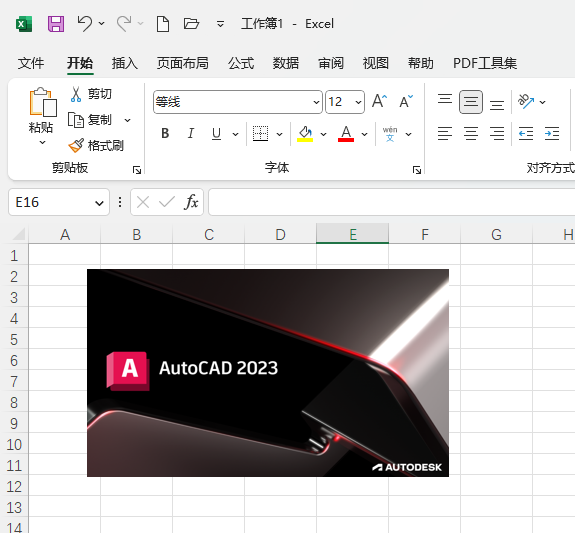Open the font name dropdown arrow
This screenshot has width=575, height=533.
pos(316,102)
